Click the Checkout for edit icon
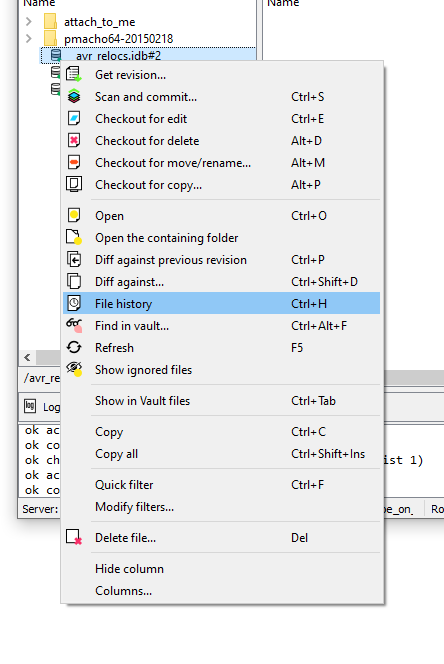Viewport: 444px width, 664px height. (74, 119)
